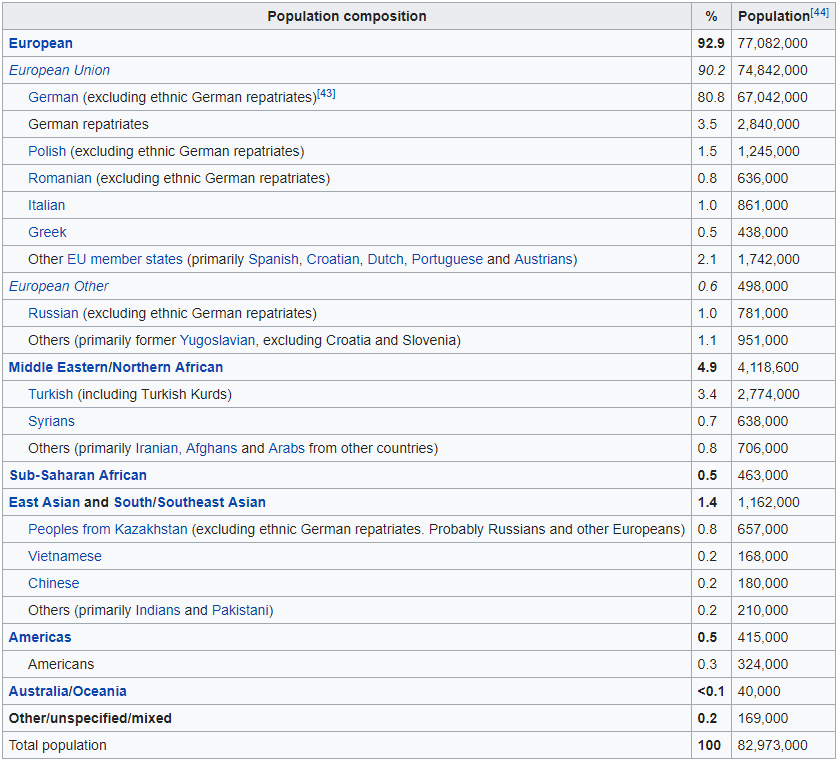The width and height of the screenshot is (838, 761).
Task: Open the East Asian link
Action: point(44,502)
